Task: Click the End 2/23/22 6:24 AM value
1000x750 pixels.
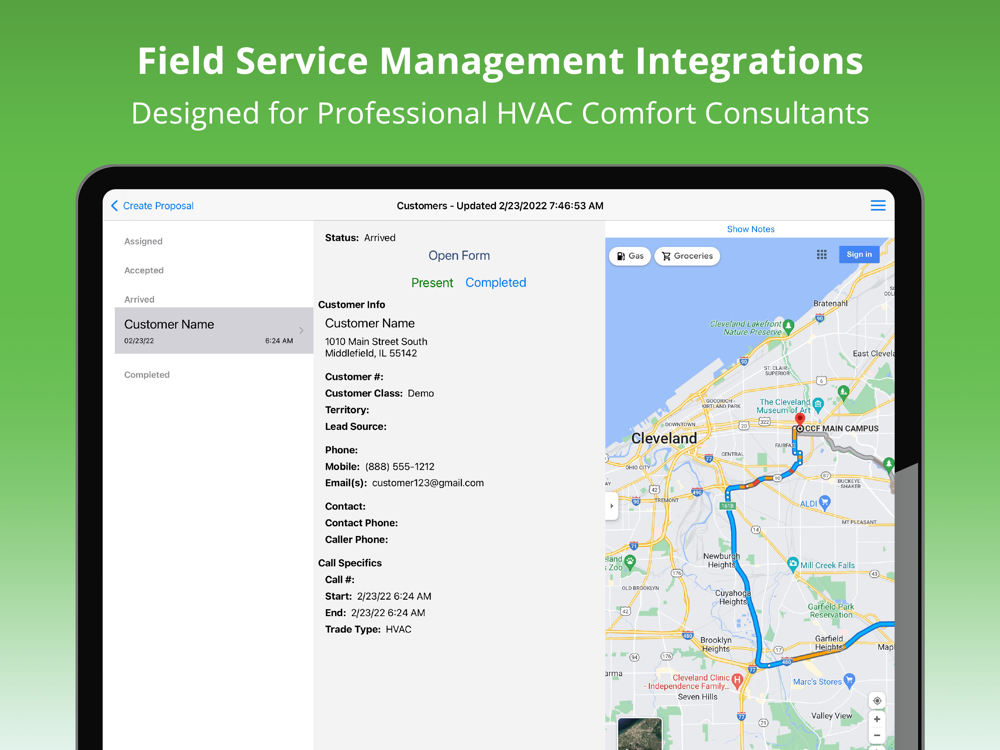Action: 388,612
